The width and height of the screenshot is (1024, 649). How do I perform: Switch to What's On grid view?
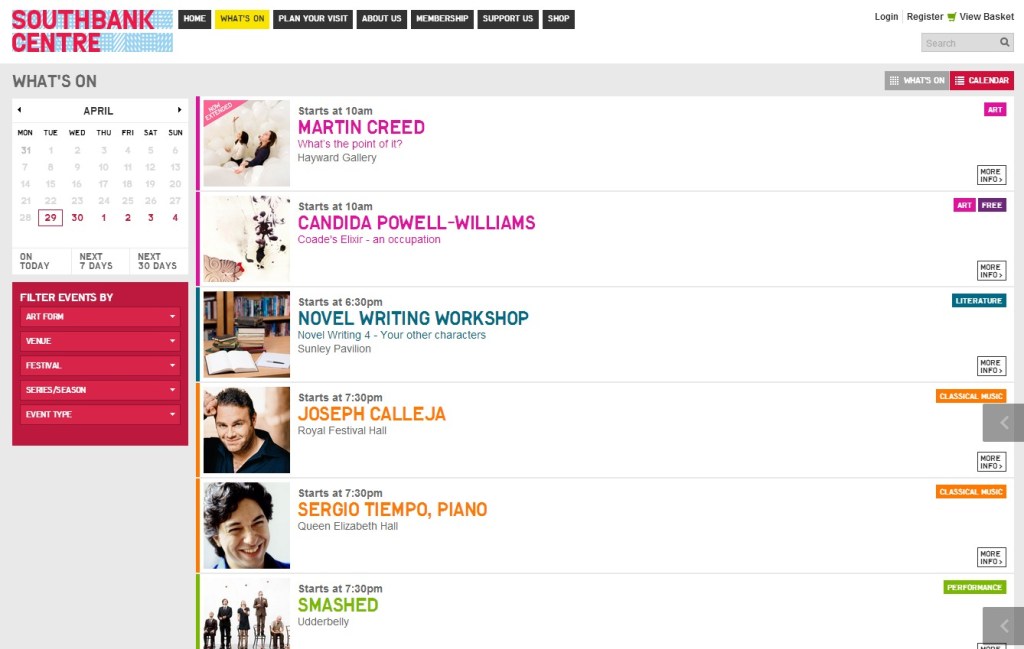pos(917,81)
